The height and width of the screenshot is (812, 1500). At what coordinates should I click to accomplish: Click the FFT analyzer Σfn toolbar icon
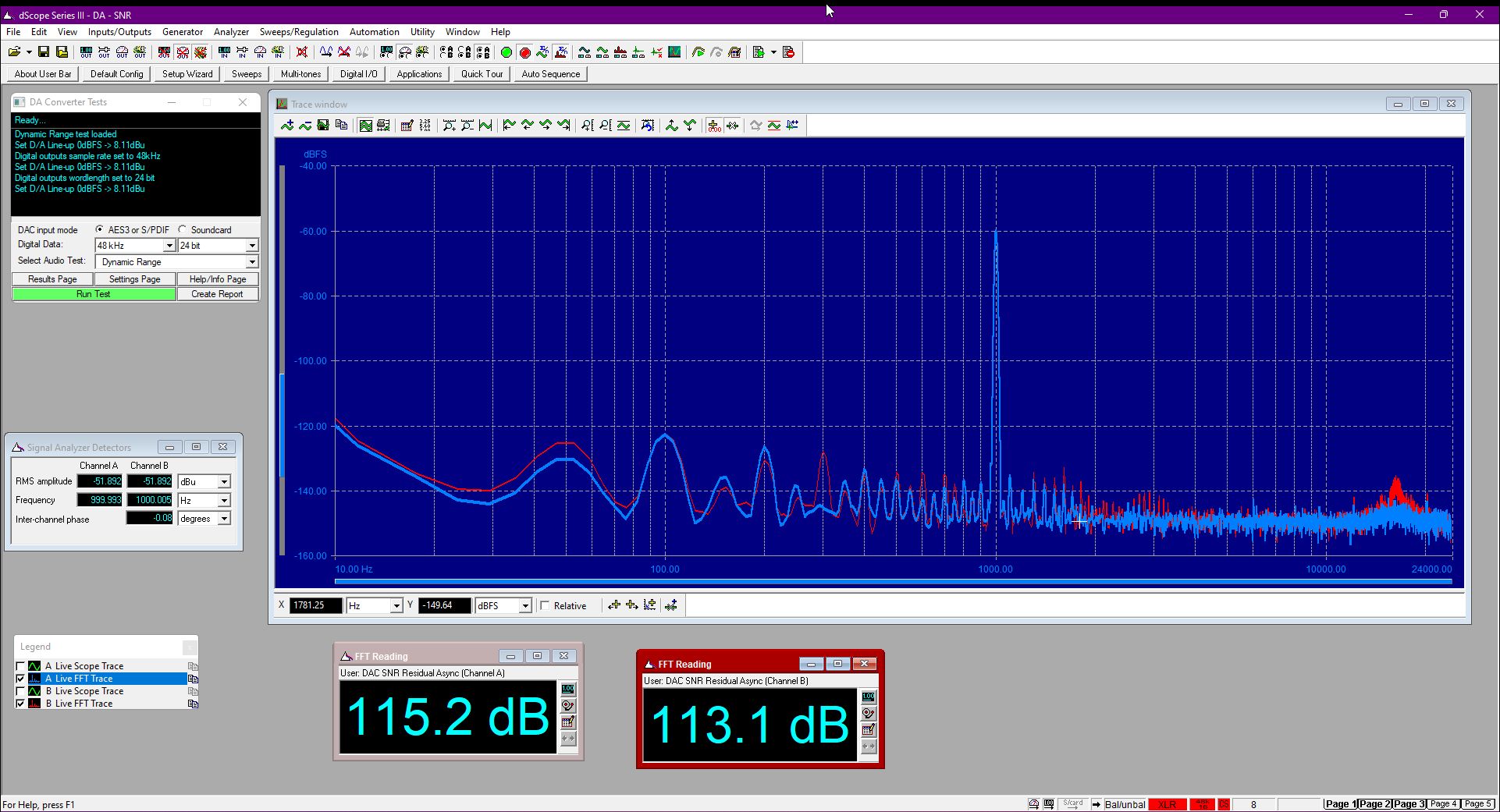[x=561, y=52]
